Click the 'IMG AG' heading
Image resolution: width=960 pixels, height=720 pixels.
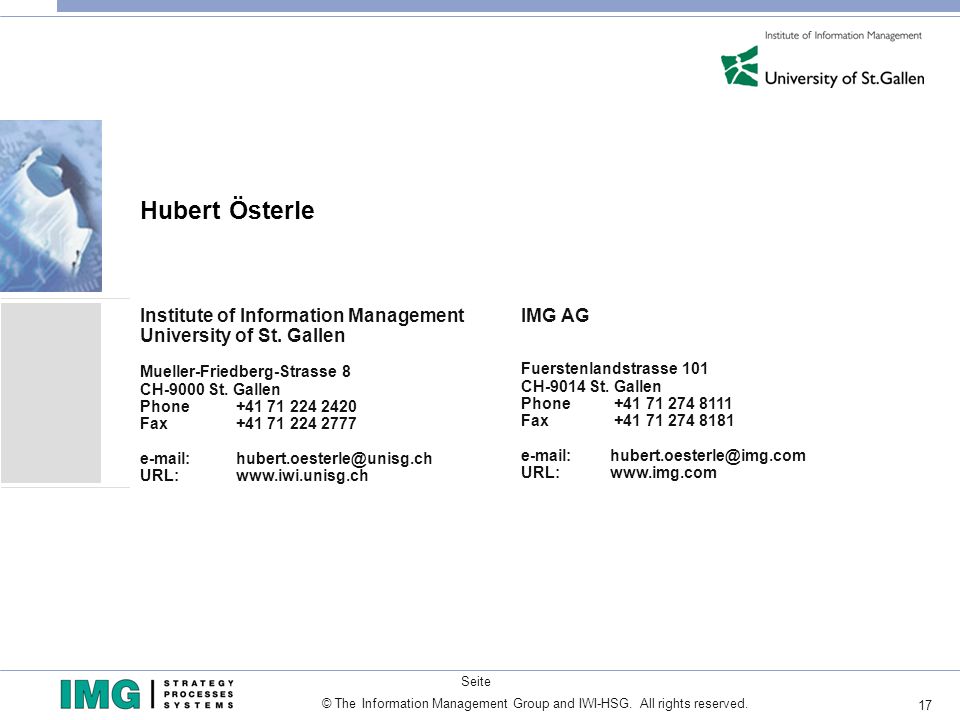point(555,315)
